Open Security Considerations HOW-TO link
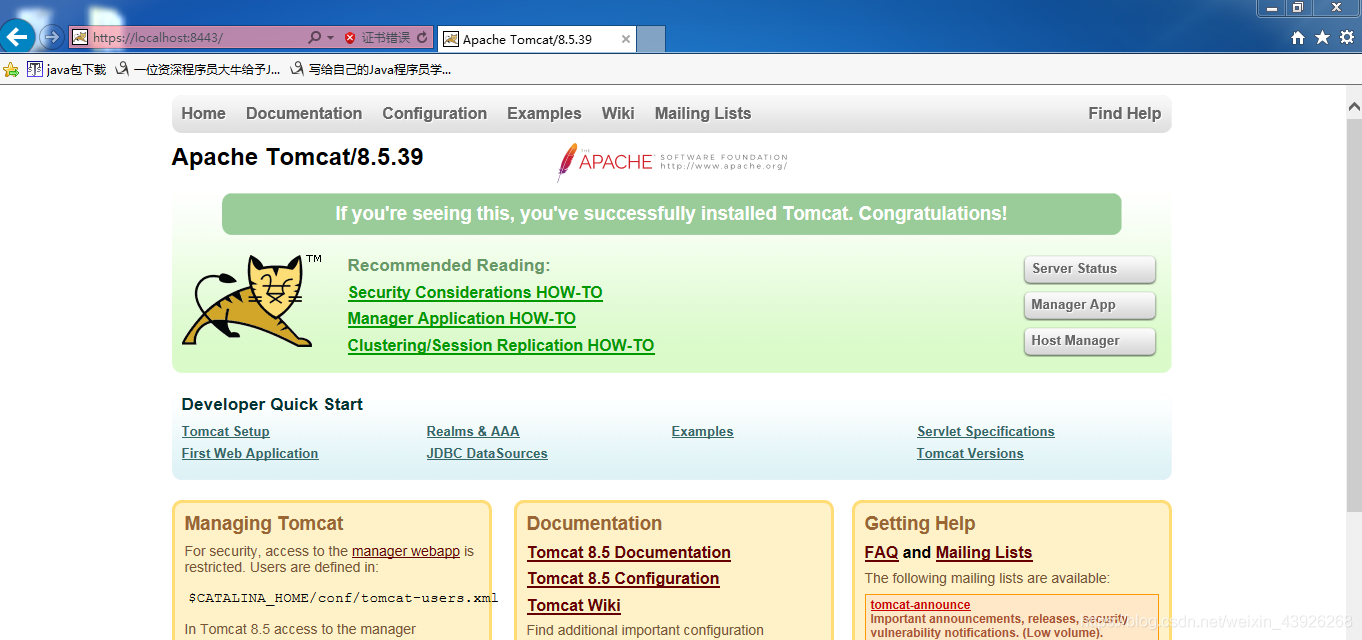Image resolution: width=1362 pixels, height=640 pixels. point(475,292)
